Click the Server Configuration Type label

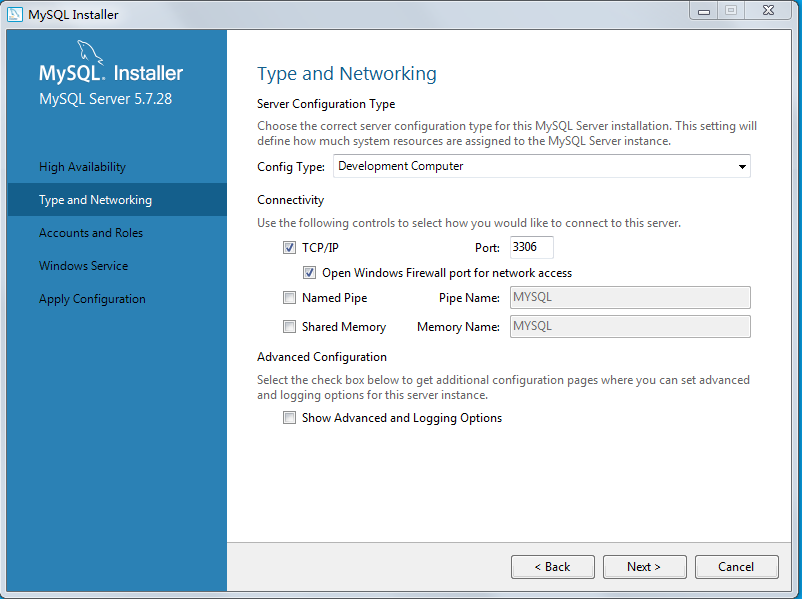[326, 104]
